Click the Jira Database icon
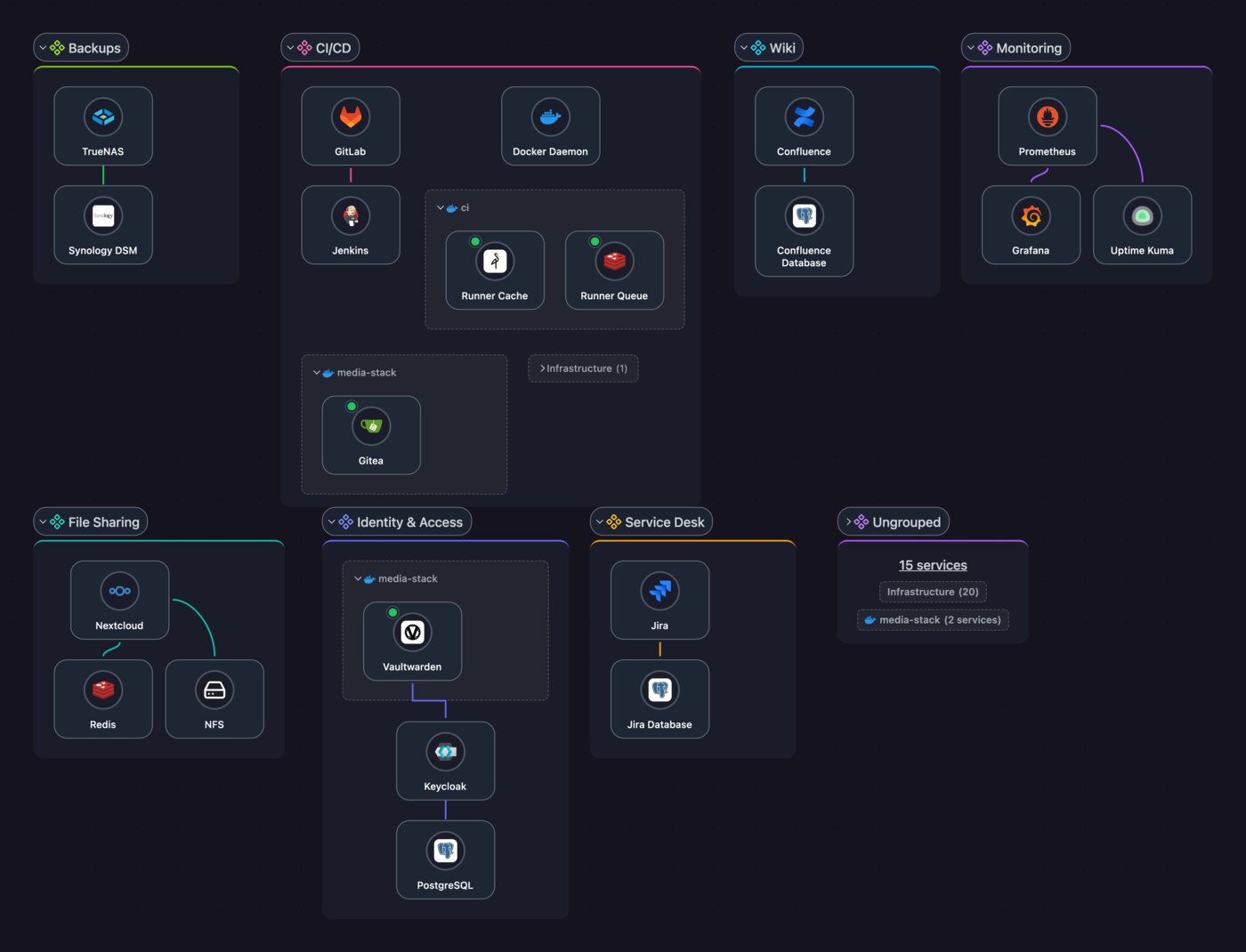The height and width of the screenshot is (952, 1246). pos(660,690)
